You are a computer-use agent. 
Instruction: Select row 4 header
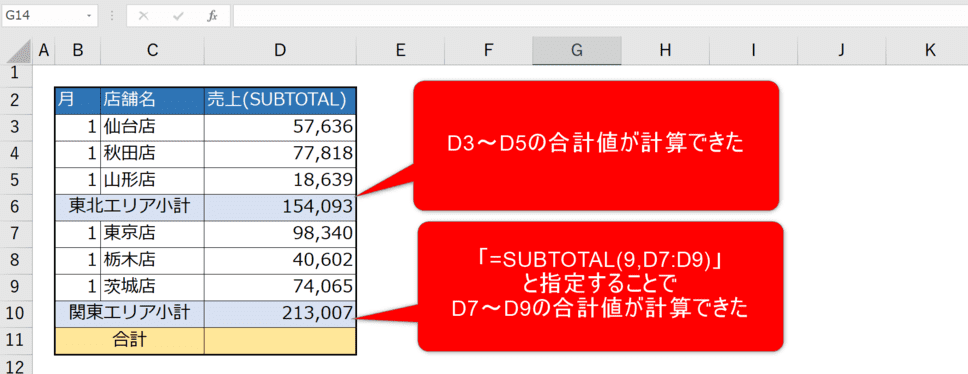[15, 154]
